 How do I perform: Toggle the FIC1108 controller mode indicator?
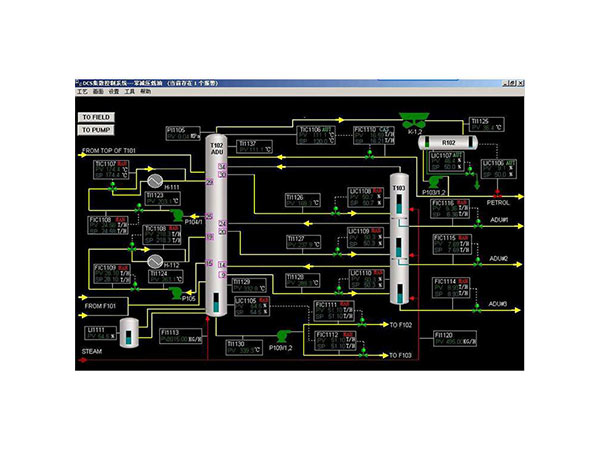[122, 217]
